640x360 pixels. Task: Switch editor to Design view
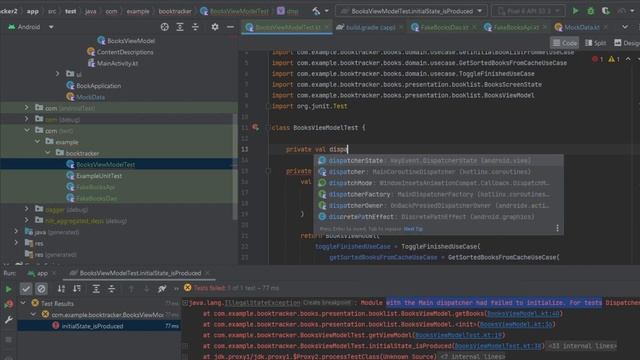point(626,43)
